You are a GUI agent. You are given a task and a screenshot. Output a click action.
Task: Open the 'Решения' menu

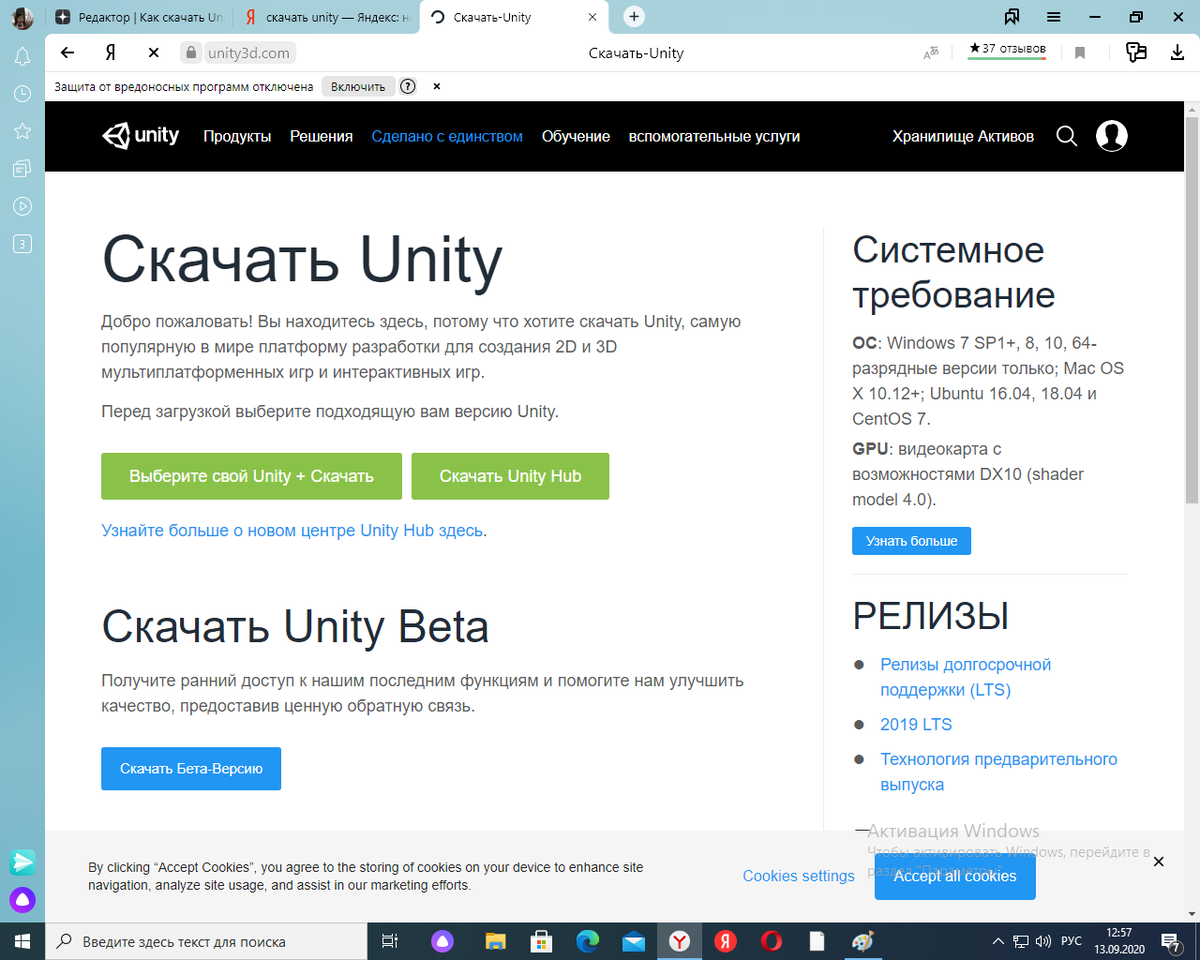[x=321, y=136]
